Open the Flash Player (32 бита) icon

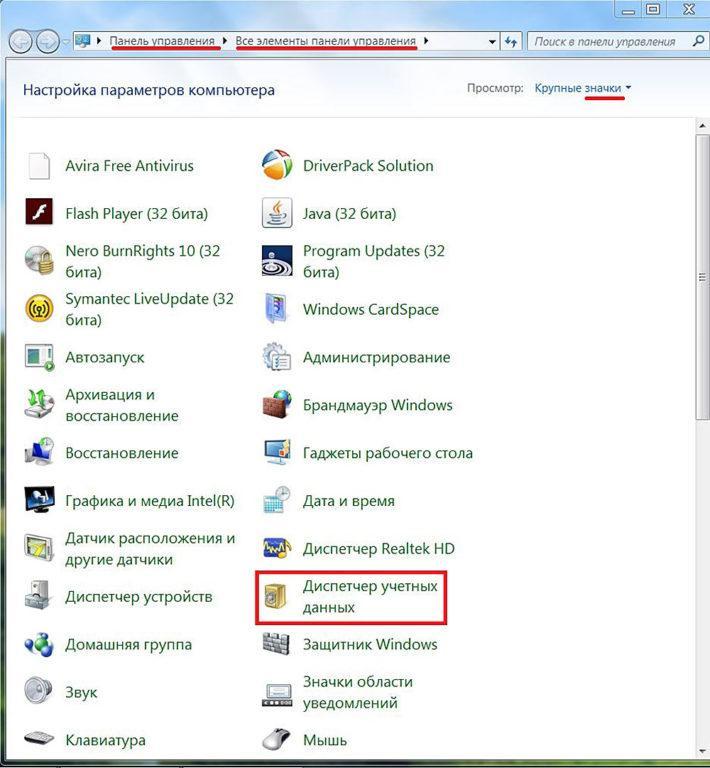39,212
